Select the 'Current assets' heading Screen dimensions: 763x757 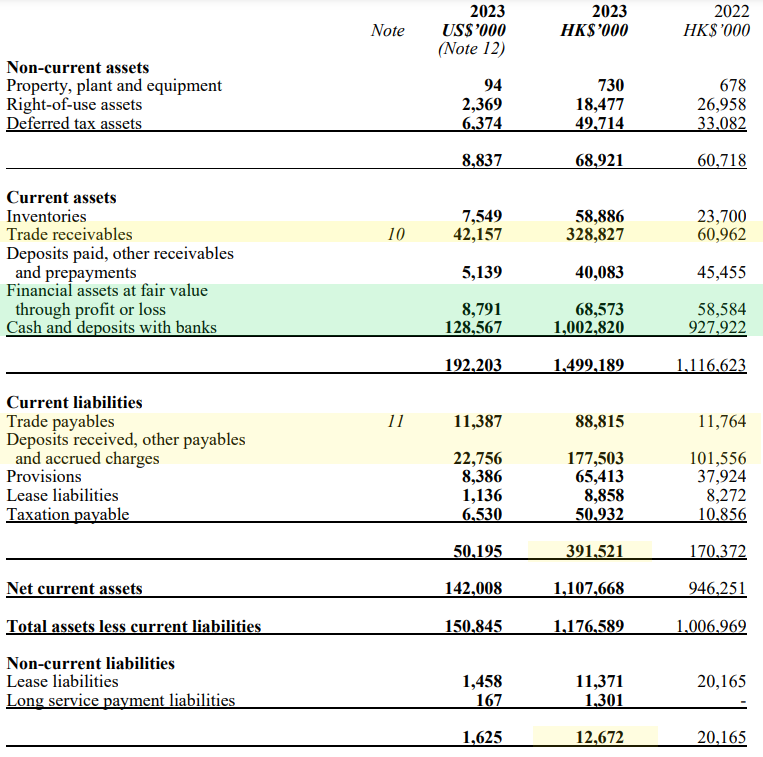coord(61,198)
